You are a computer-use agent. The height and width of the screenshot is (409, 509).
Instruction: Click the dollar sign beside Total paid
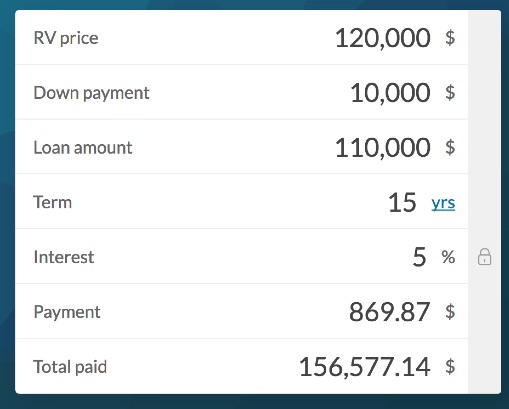[x=450, y=366]
